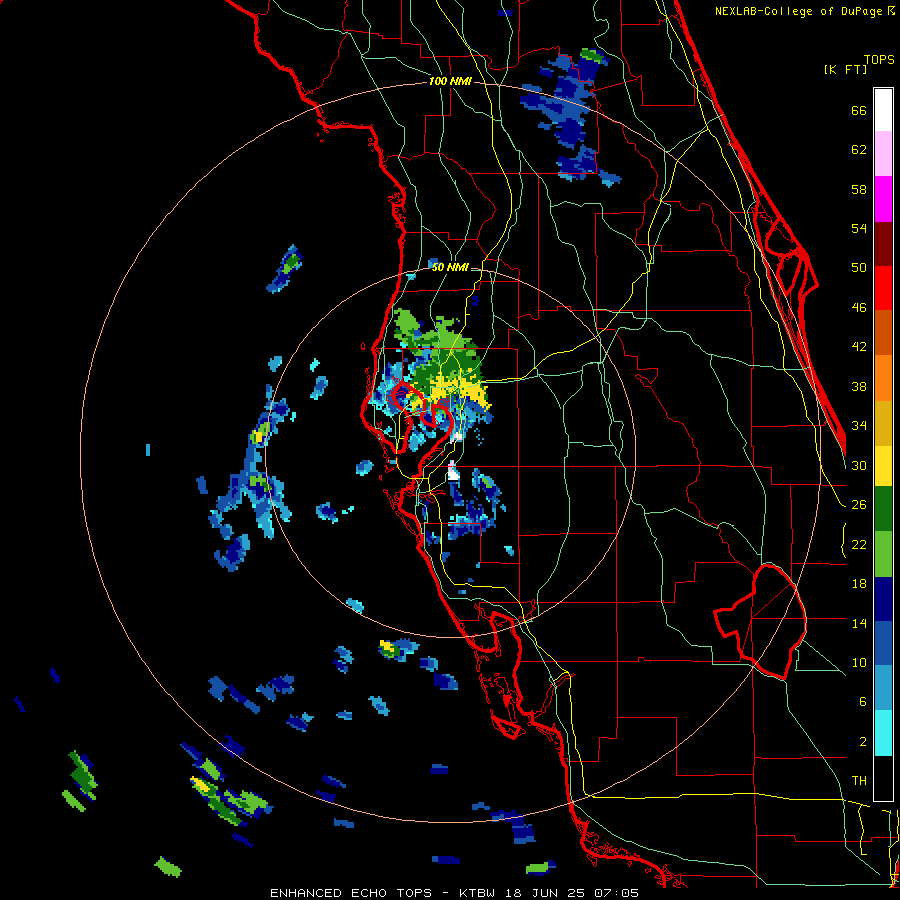Click the TH threshold legend label
Image resolution: width=900 pixels, height=900 pixels.
(x=859, y=781)
